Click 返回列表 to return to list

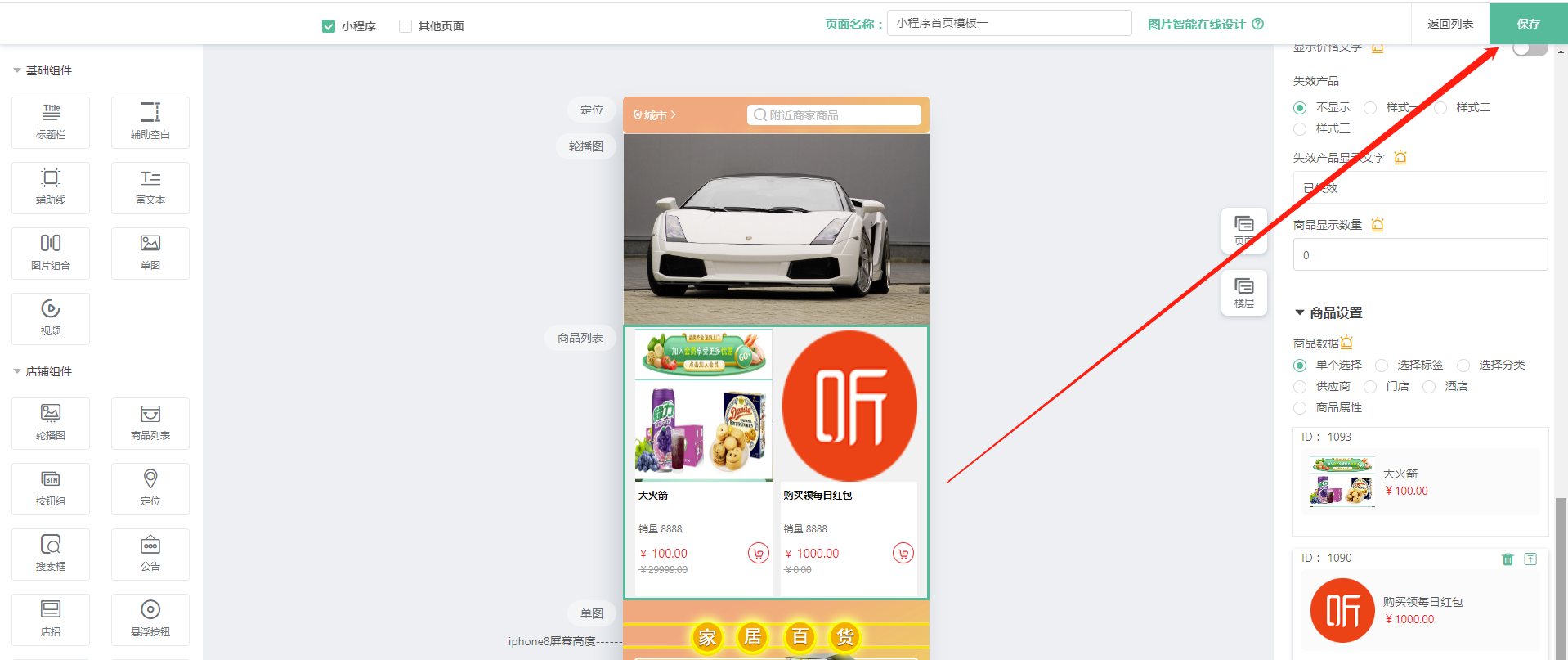pyautogui.click(x=1450, y=24)
